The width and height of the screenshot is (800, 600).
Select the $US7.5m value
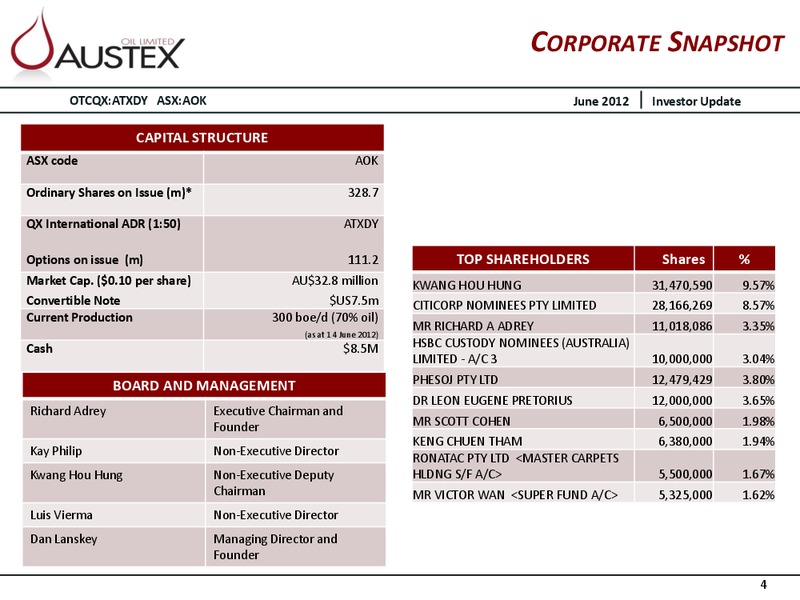click(354, 301)
